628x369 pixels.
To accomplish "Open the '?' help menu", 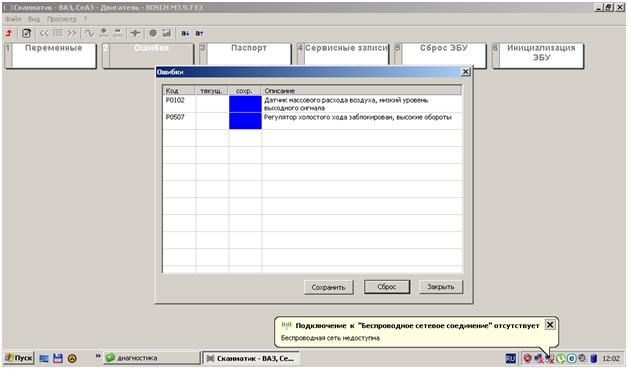I will [x=85, y=19].
